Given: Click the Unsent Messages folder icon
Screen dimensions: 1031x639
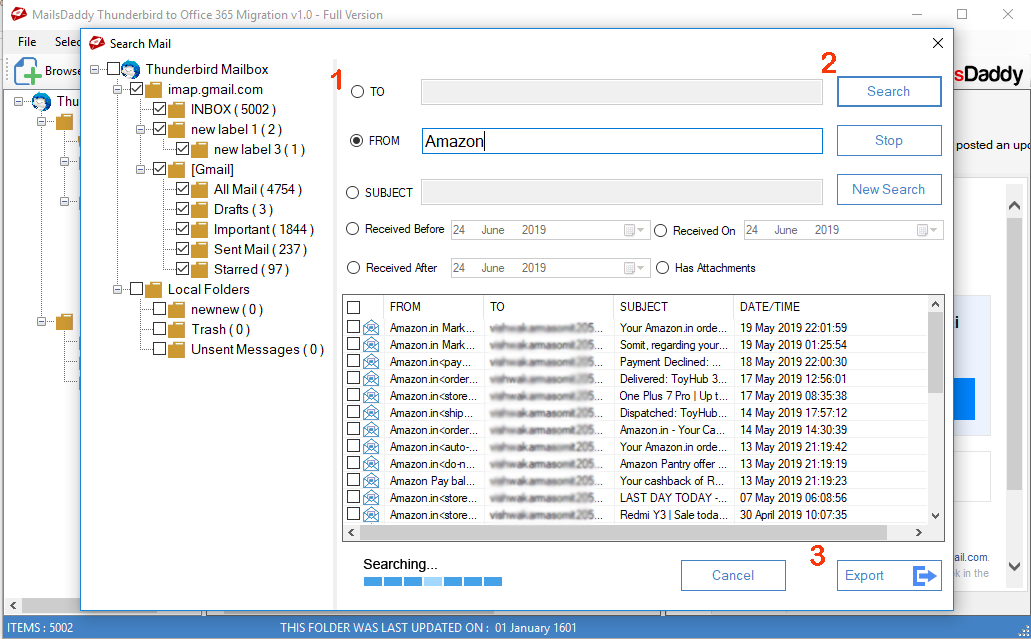Looking at the screenshot, I should click(x=176, y=350).
